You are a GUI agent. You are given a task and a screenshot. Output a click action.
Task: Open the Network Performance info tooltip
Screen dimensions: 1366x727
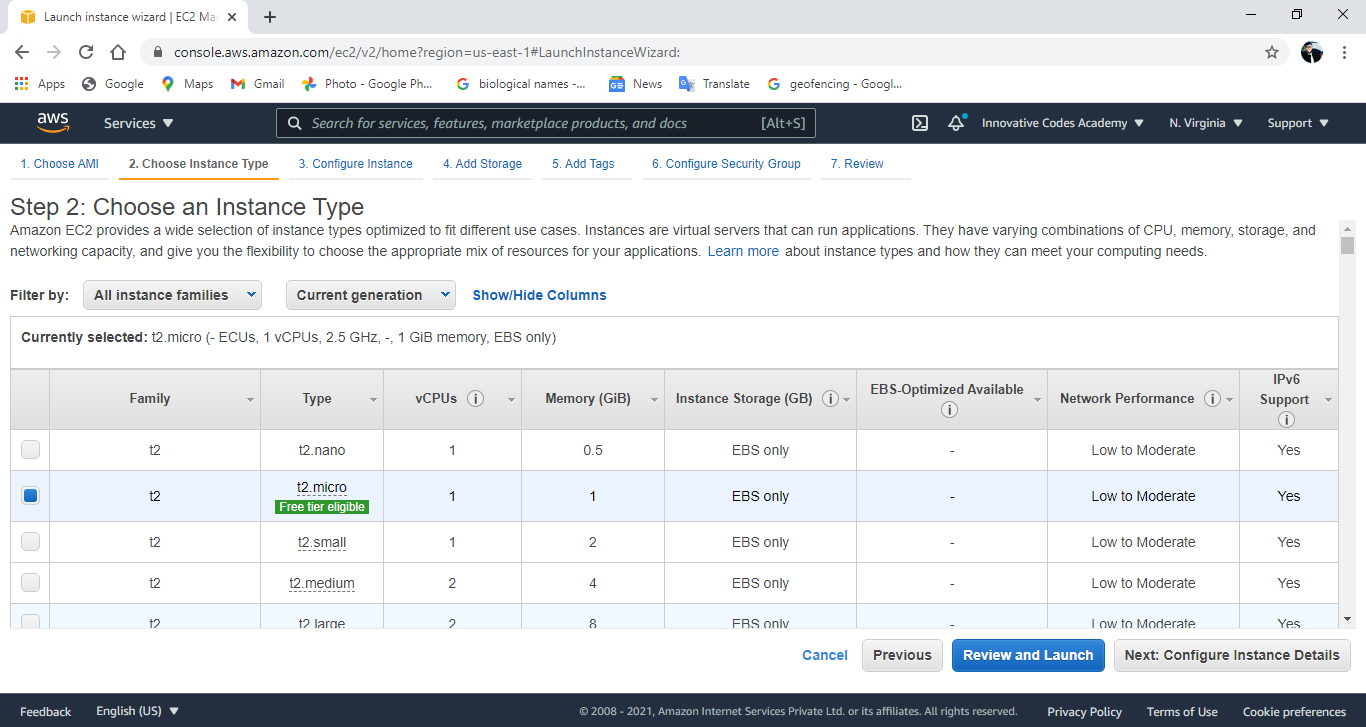tap(1213, 398)
